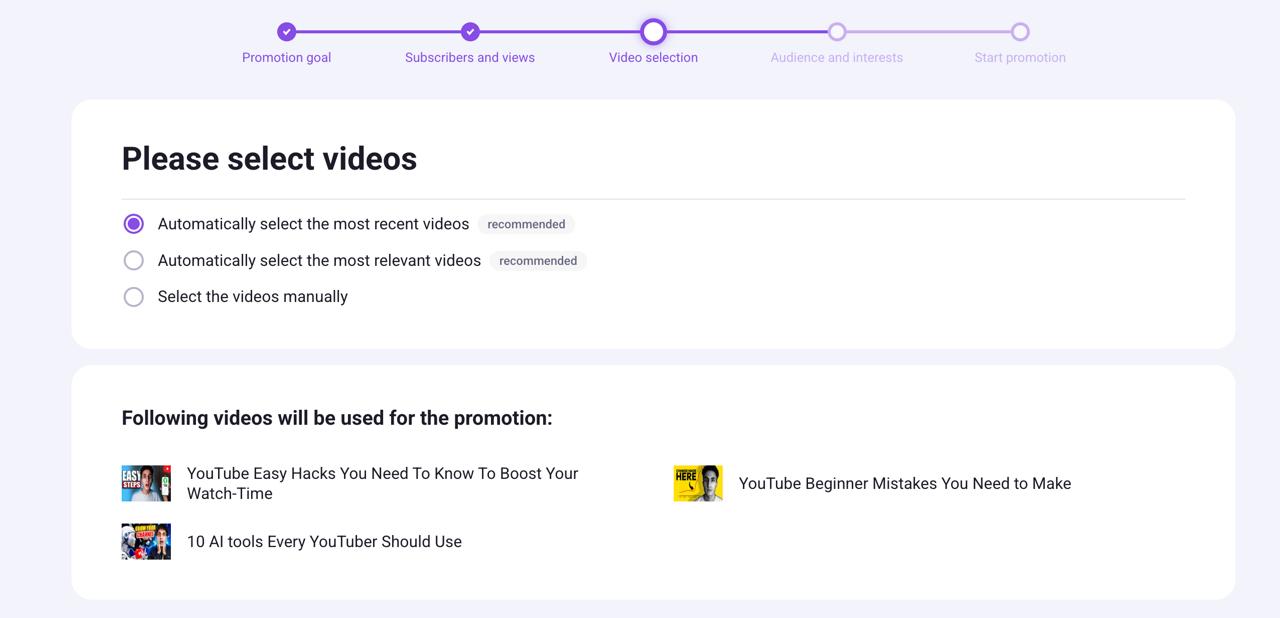
Task: Select the most recent videos radio button
Action: tap(133, 224)
